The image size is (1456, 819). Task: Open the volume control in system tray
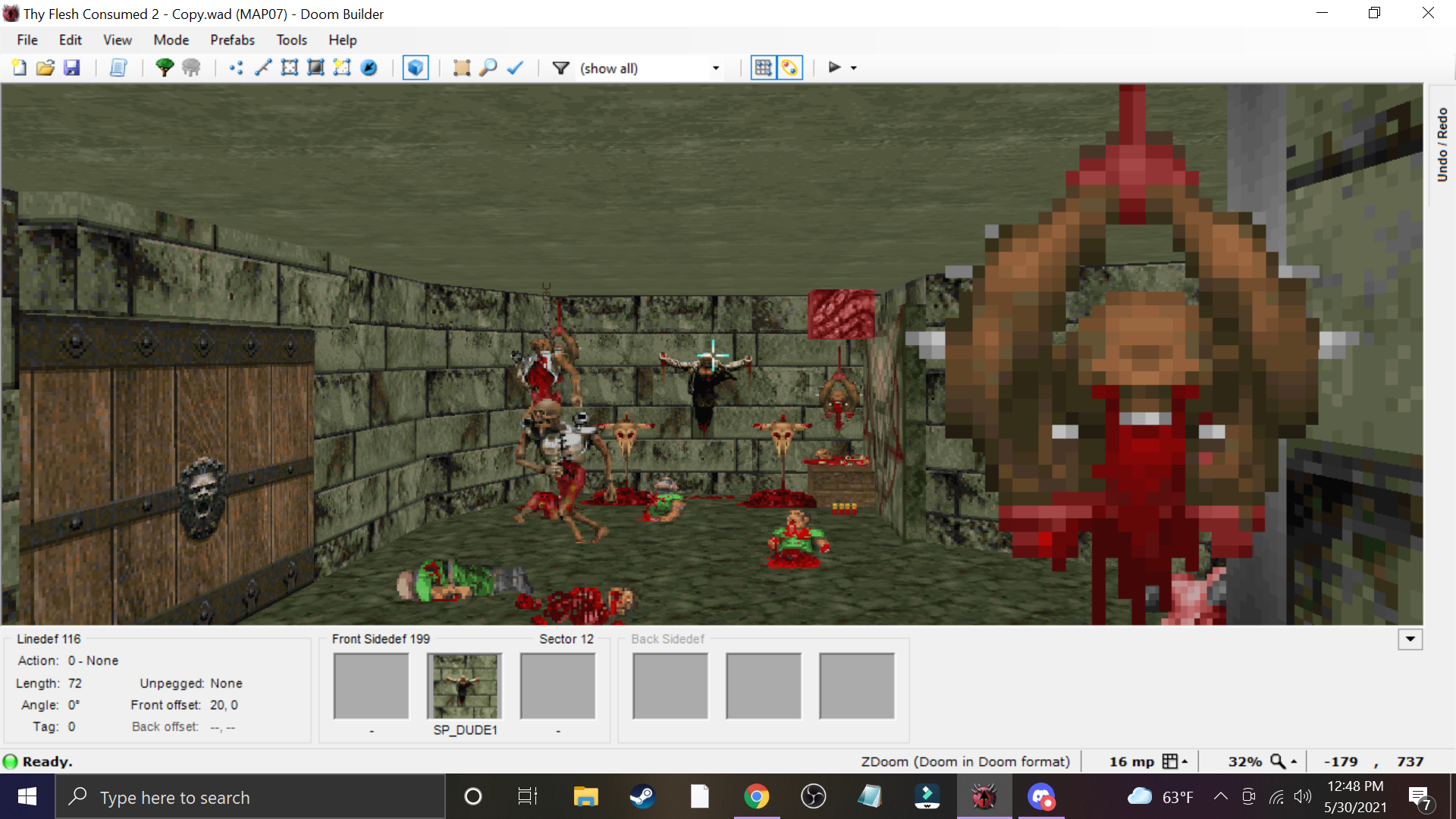pos(1303,796)
